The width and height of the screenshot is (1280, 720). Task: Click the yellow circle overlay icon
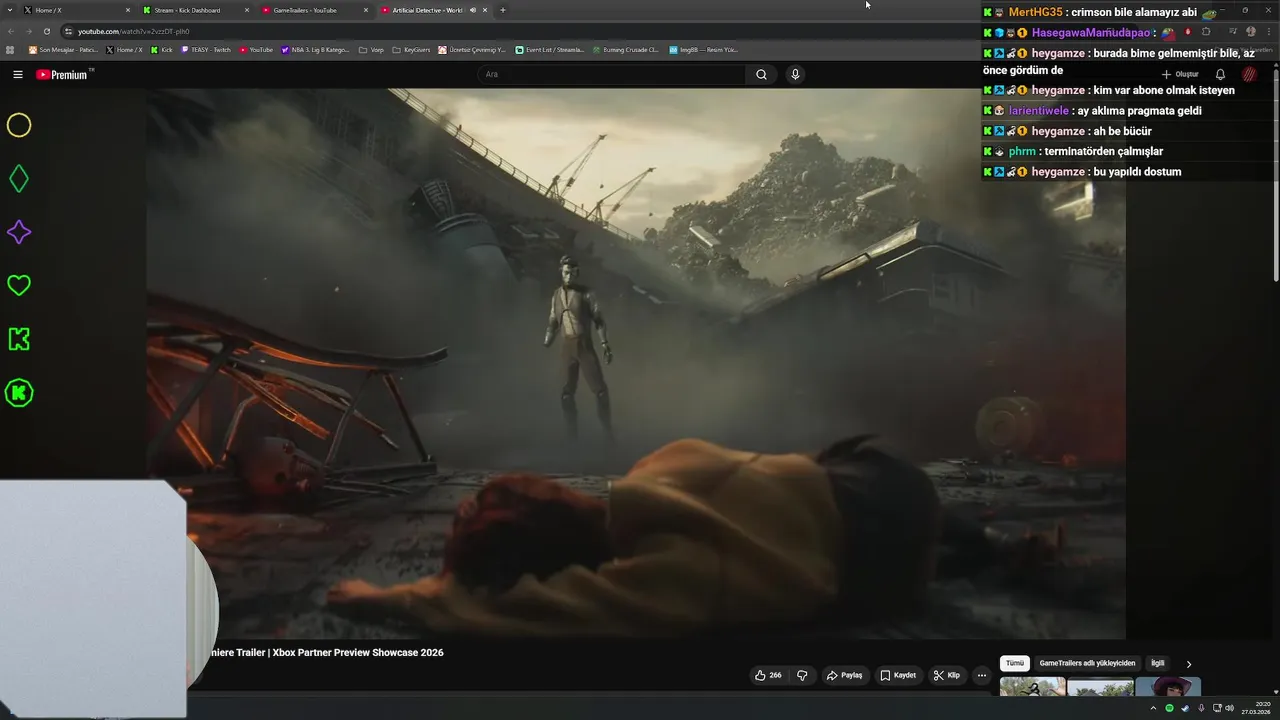[x=19, y=125]
